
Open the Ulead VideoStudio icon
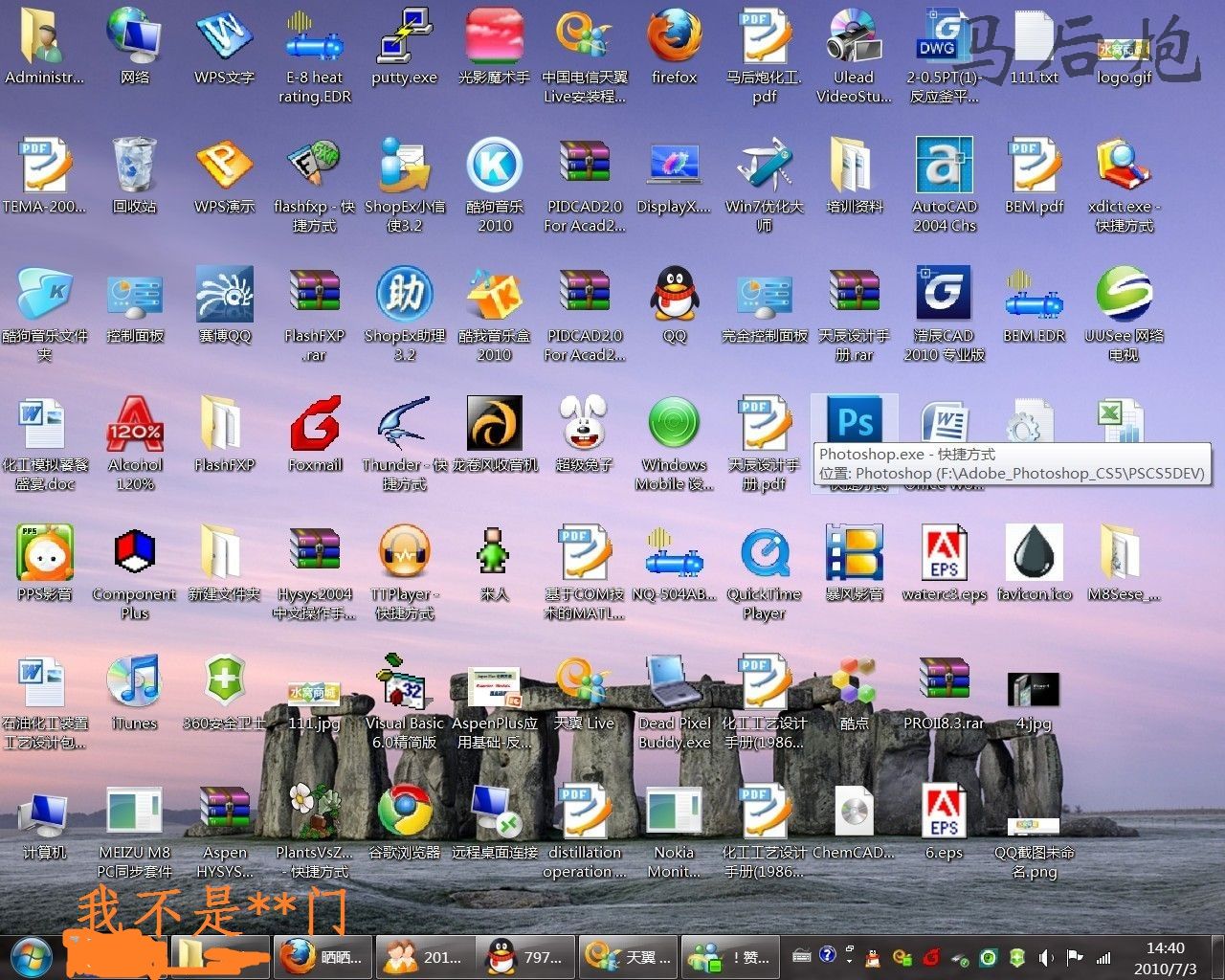pos(855,36)
